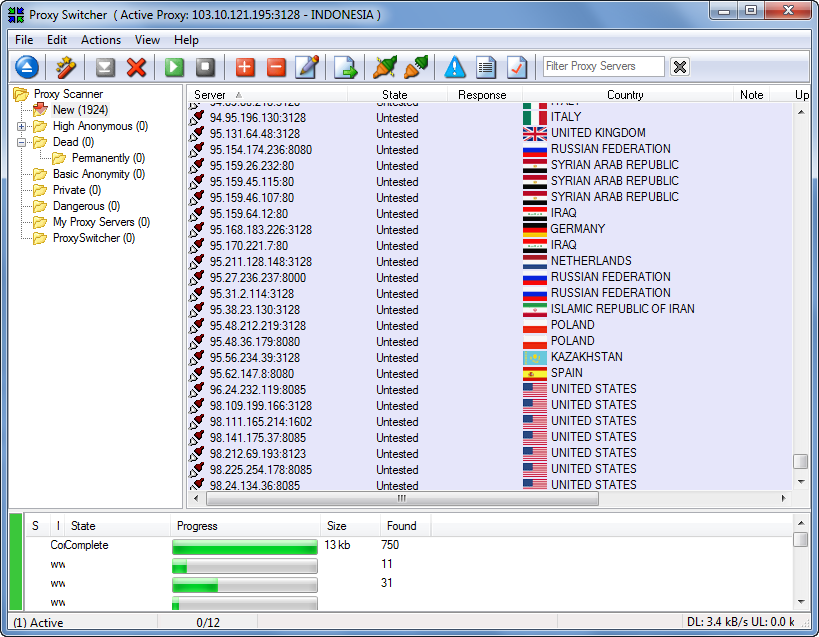Click the Complete progress bar row

click(x=245, y=546)
